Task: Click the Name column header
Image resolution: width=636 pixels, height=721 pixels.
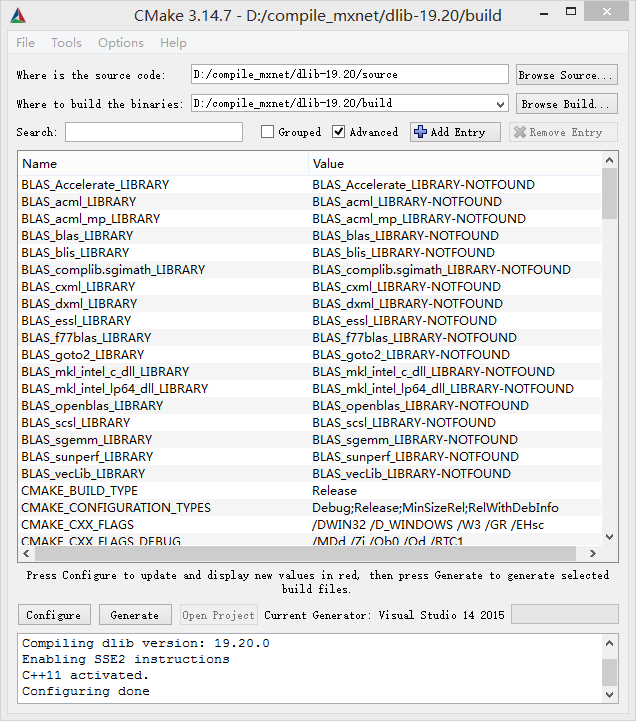Action: [163, 164]
